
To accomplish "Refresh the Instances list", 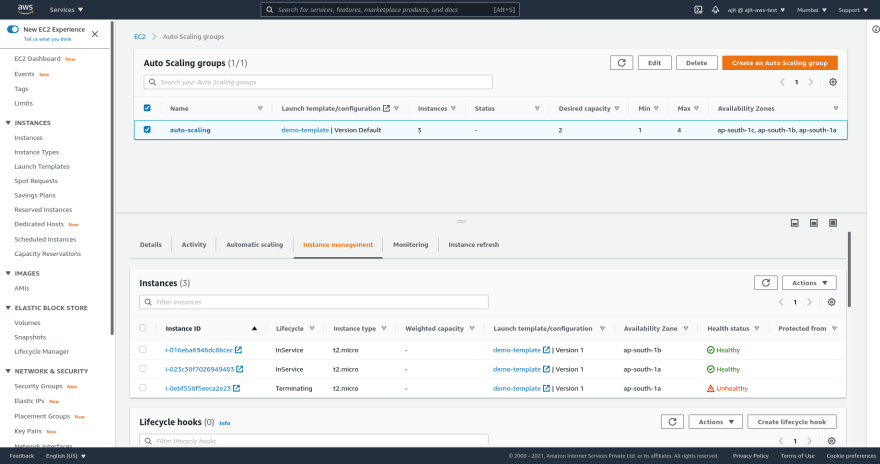I will coord(766,283).
